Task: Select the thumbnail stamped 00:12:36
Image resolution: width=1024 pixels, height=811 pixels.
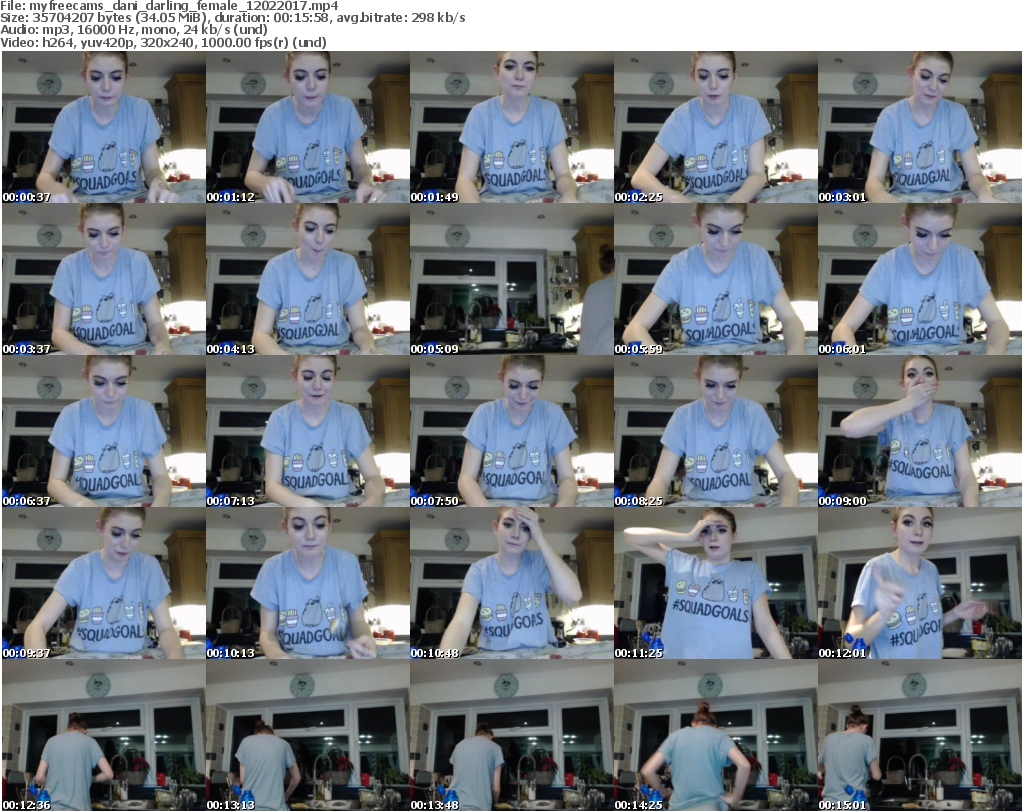Action: [104, 735]
